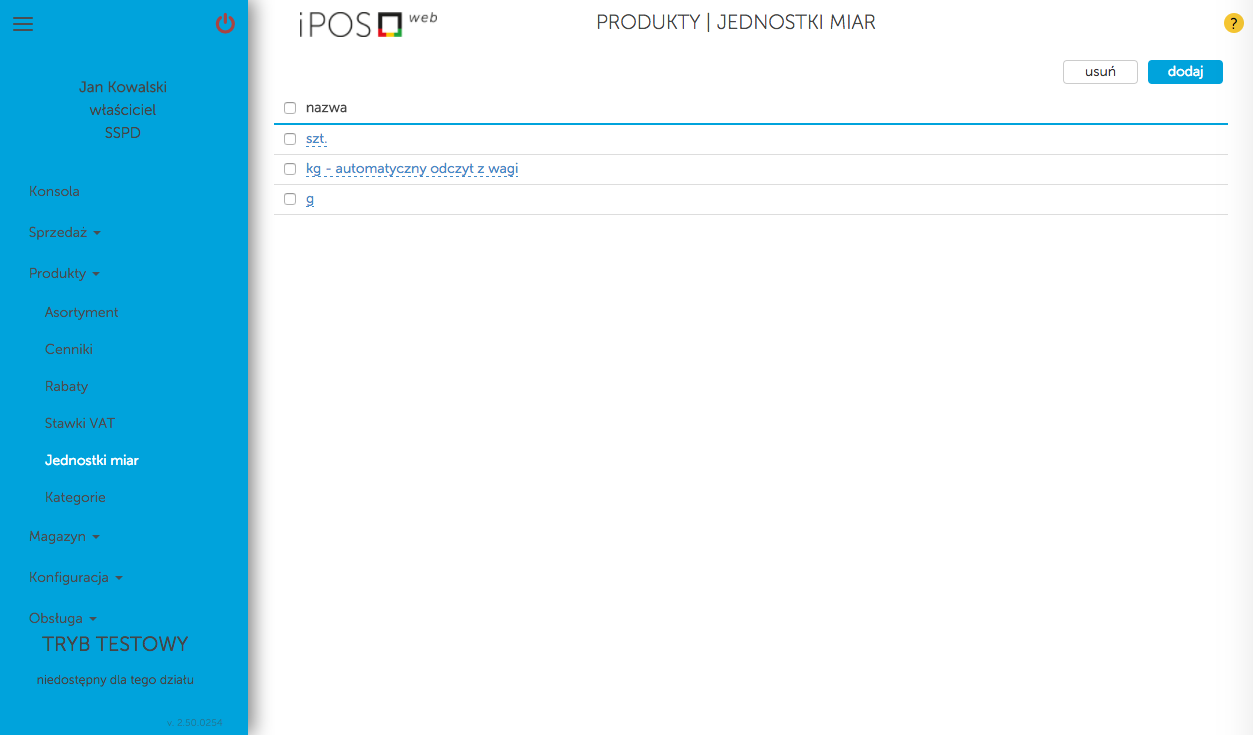Screen dimensions: 1253x735
Task: Tick the checkbox next to g
Action: tap(290, 199)
